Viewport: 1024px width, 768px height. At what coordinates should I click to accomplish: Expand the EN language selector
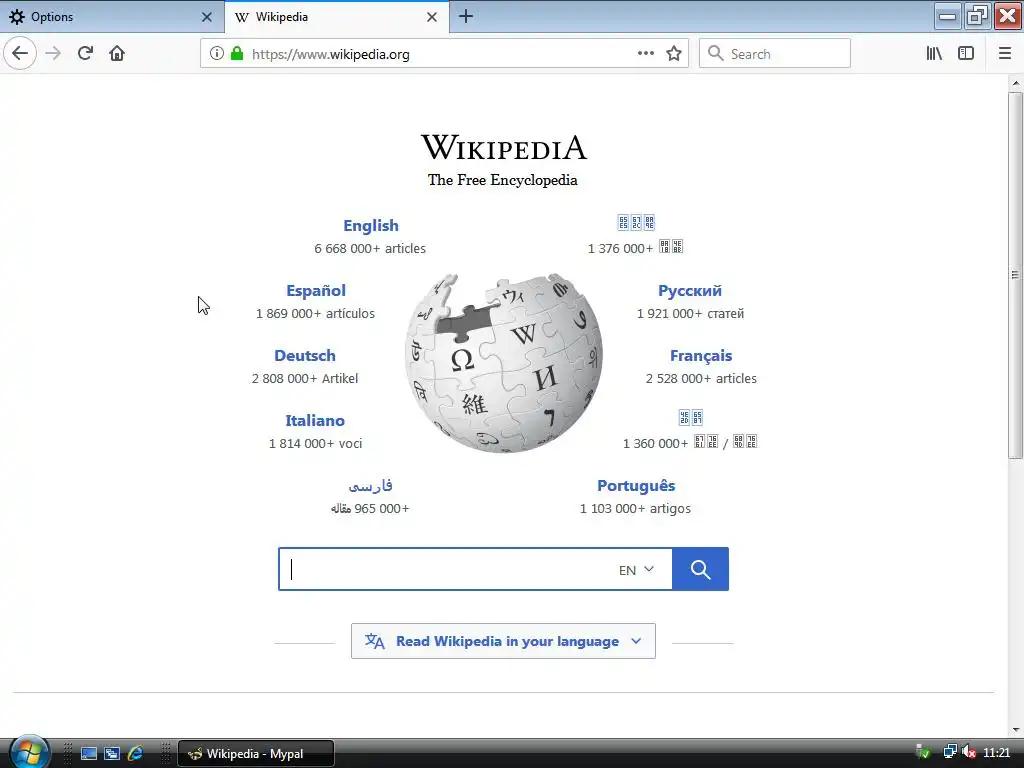pyautogui.click(x=636, y=570)
